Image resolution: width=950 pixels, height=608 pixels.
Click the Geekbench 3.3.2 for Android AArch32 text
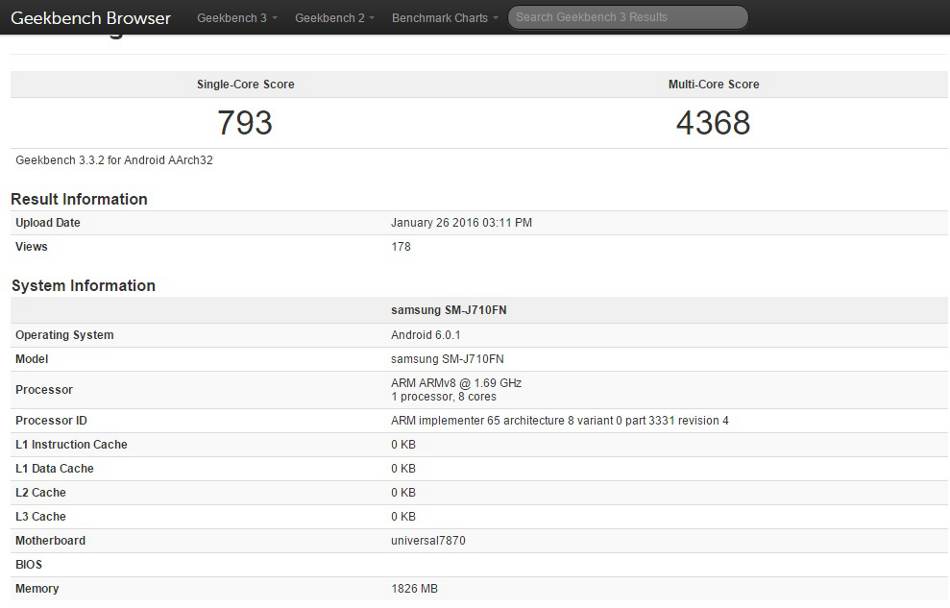pos(114,160)
